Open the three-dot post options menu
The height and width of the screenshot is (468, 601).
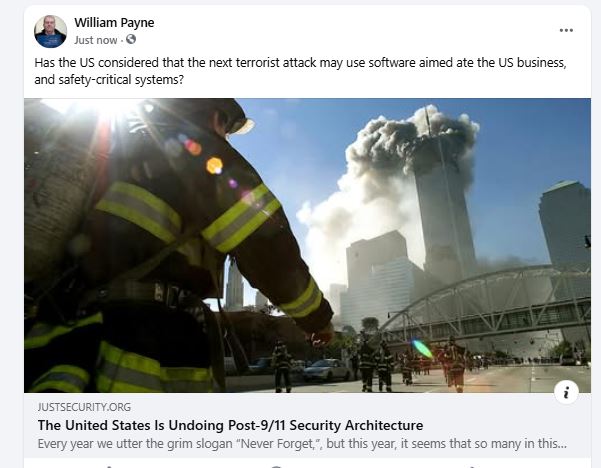[x=566, y=30]
